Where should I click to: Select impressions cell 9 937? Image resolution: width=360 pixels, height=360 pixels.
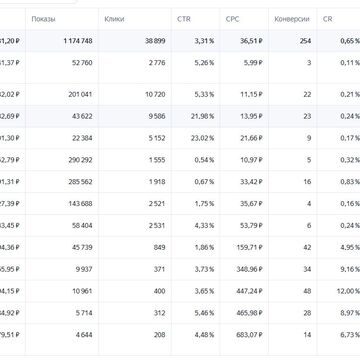pyautogui.click(x=84, y=269)
